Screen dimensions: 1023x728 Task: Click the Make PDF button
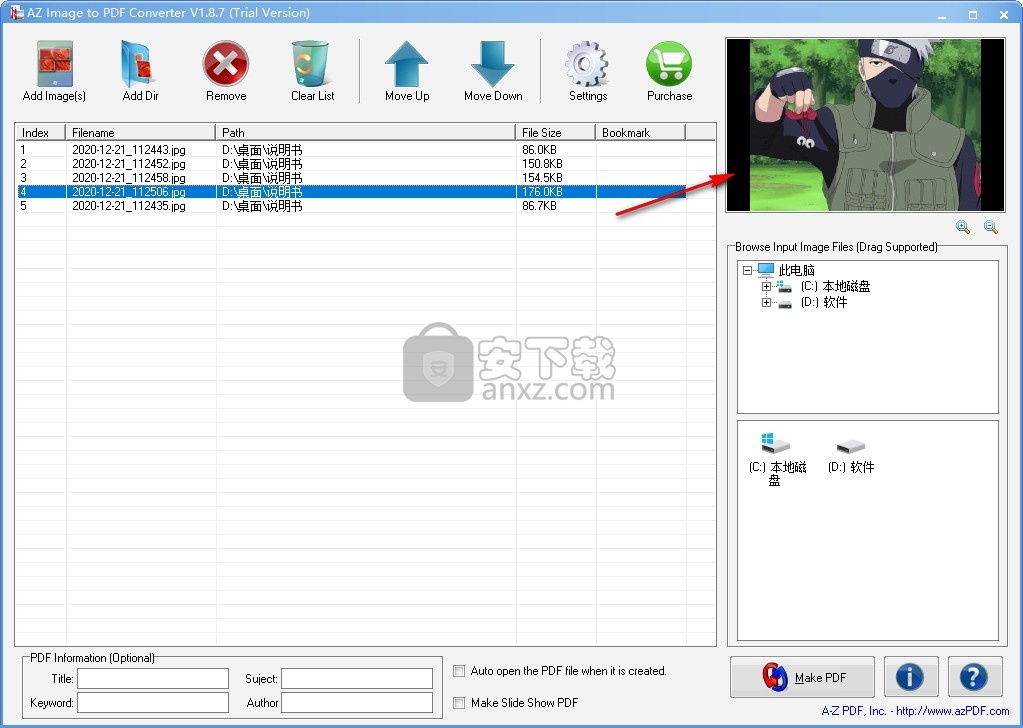coord(802,677)
